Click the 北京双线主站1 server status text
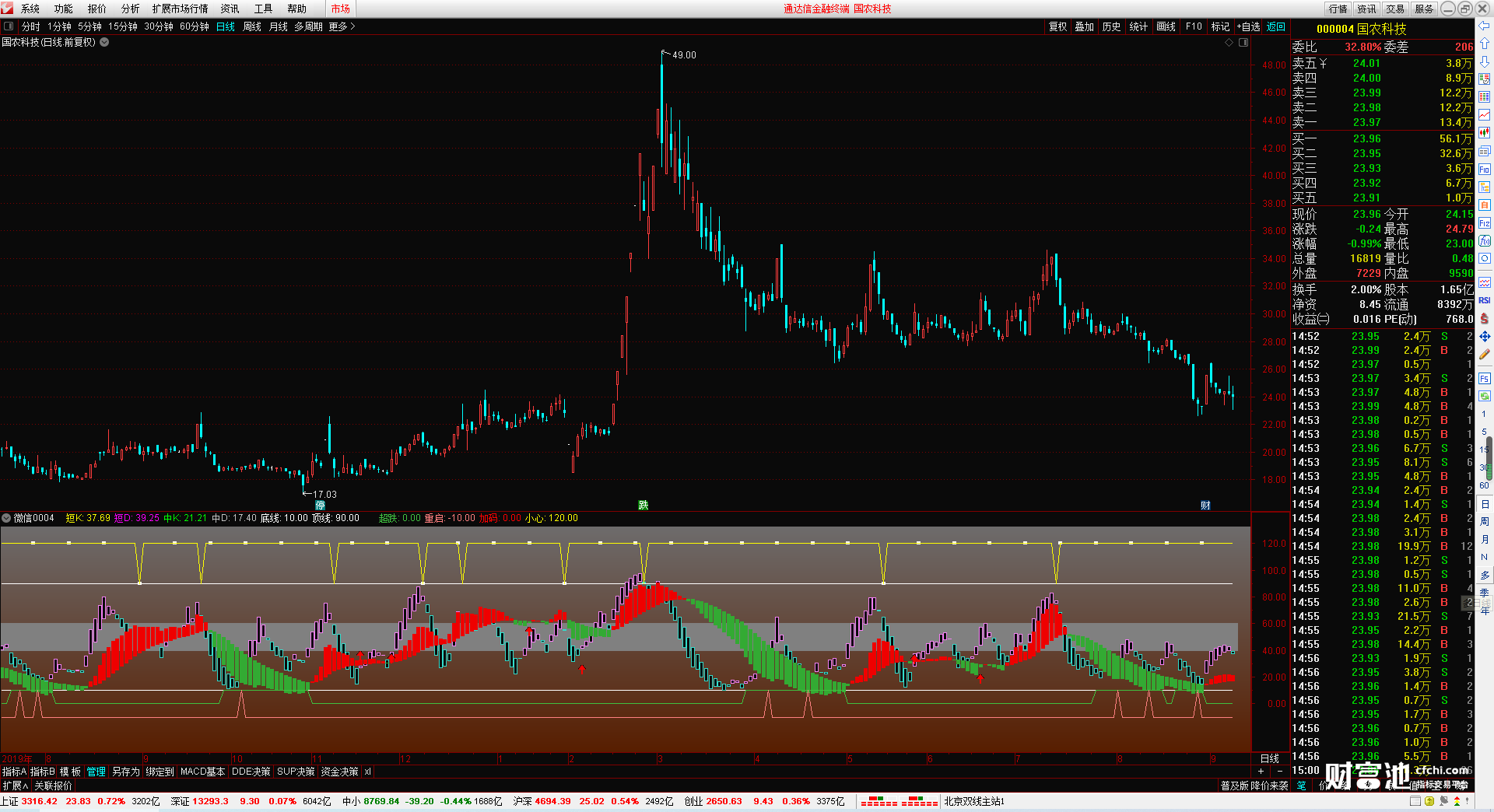 (974, 801)
